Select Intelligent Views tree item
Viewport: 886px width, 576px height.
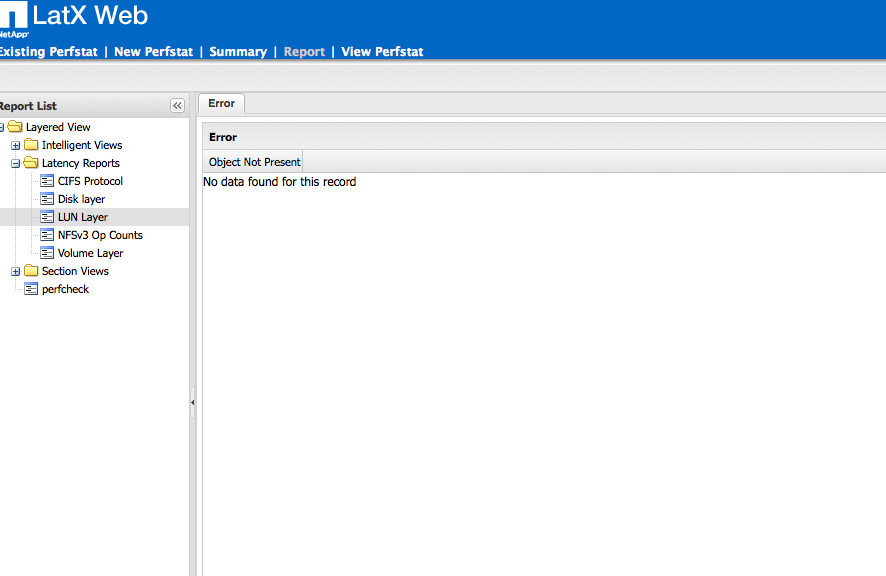pos(82,145)
